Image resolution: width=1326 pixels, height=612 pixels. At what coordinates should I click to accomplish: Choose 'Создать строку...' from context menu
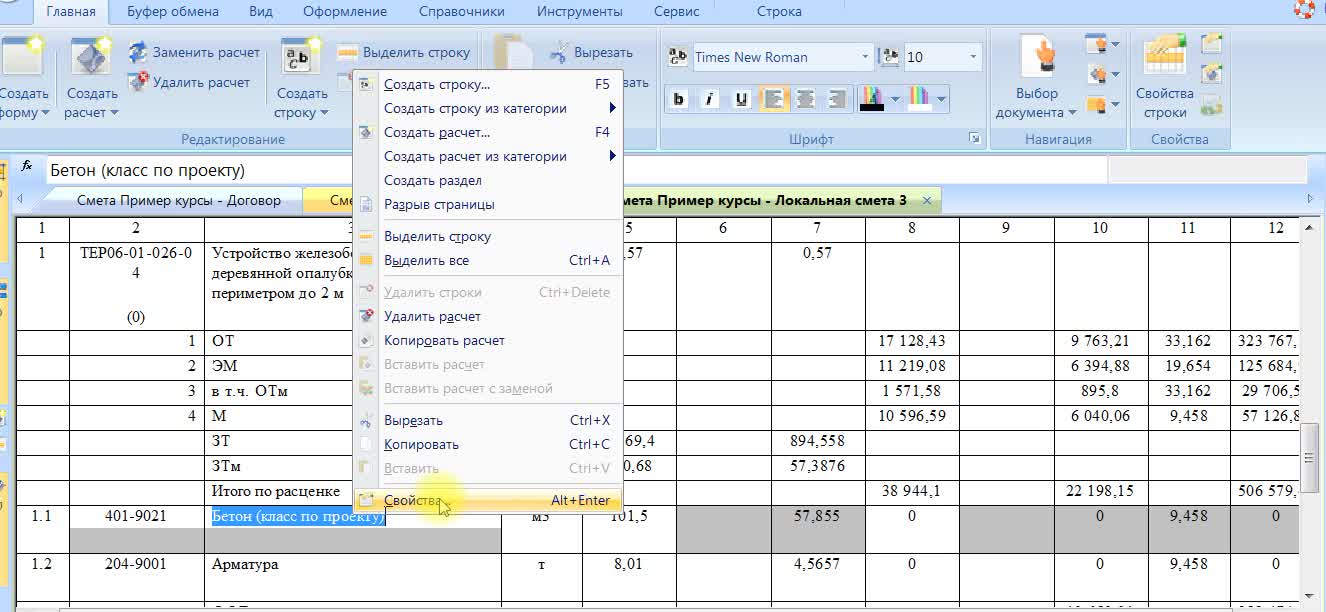(487, 84)
